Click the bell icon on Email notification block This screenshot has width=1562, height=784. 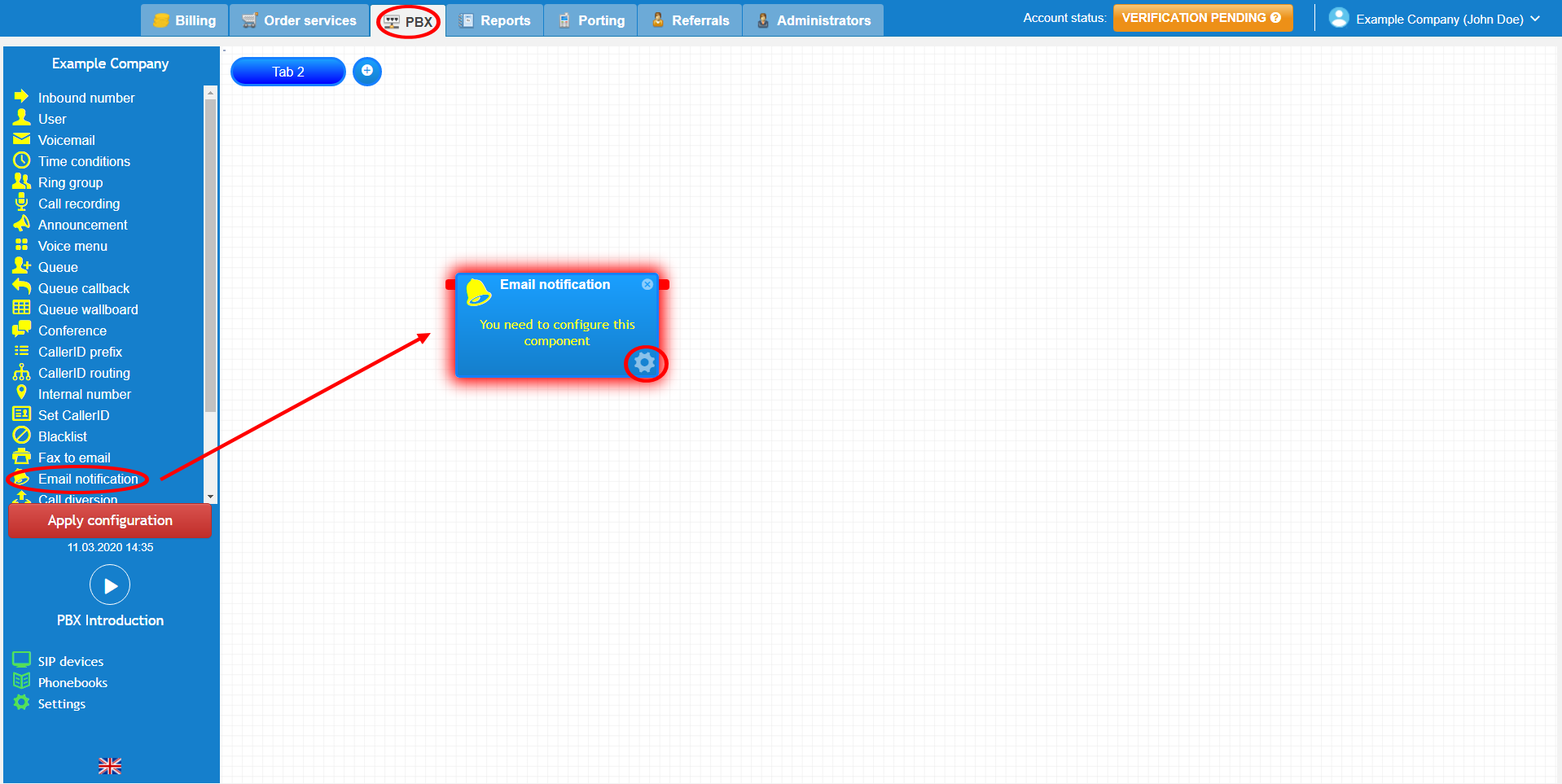(478, 291)
